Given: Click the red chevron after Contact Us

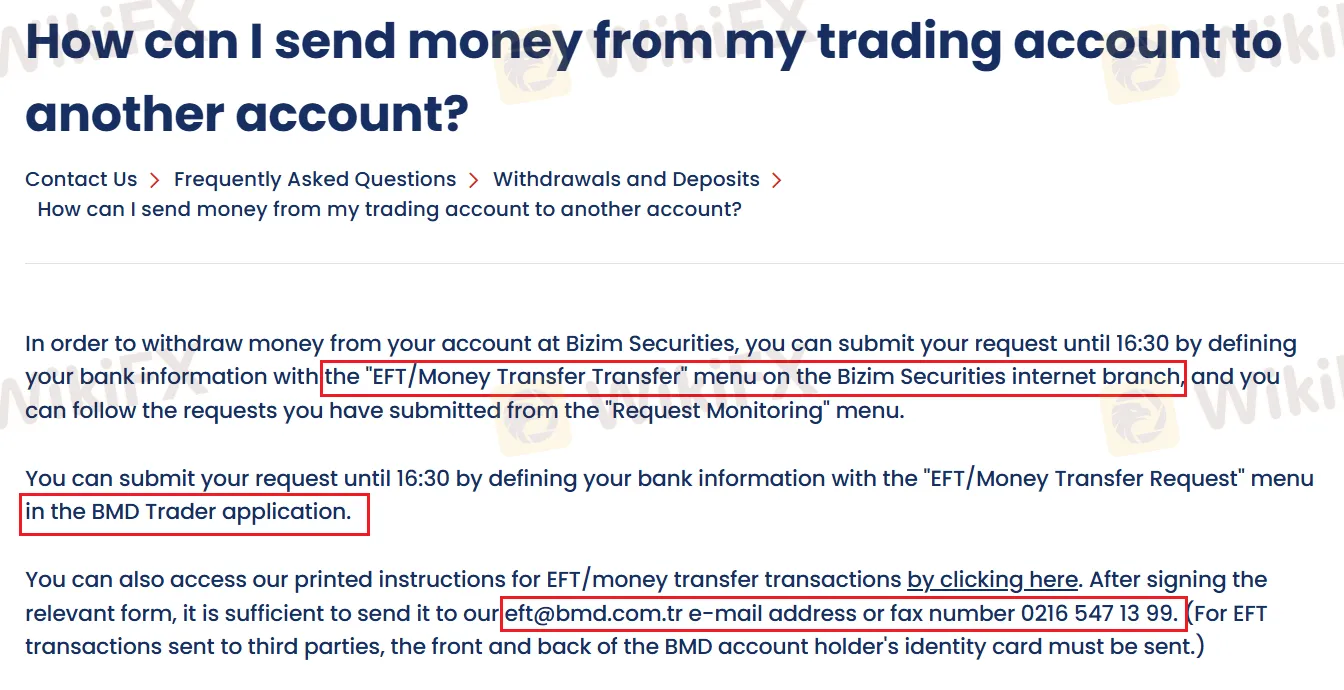Looking at the screenshot, I should (155, 180).
